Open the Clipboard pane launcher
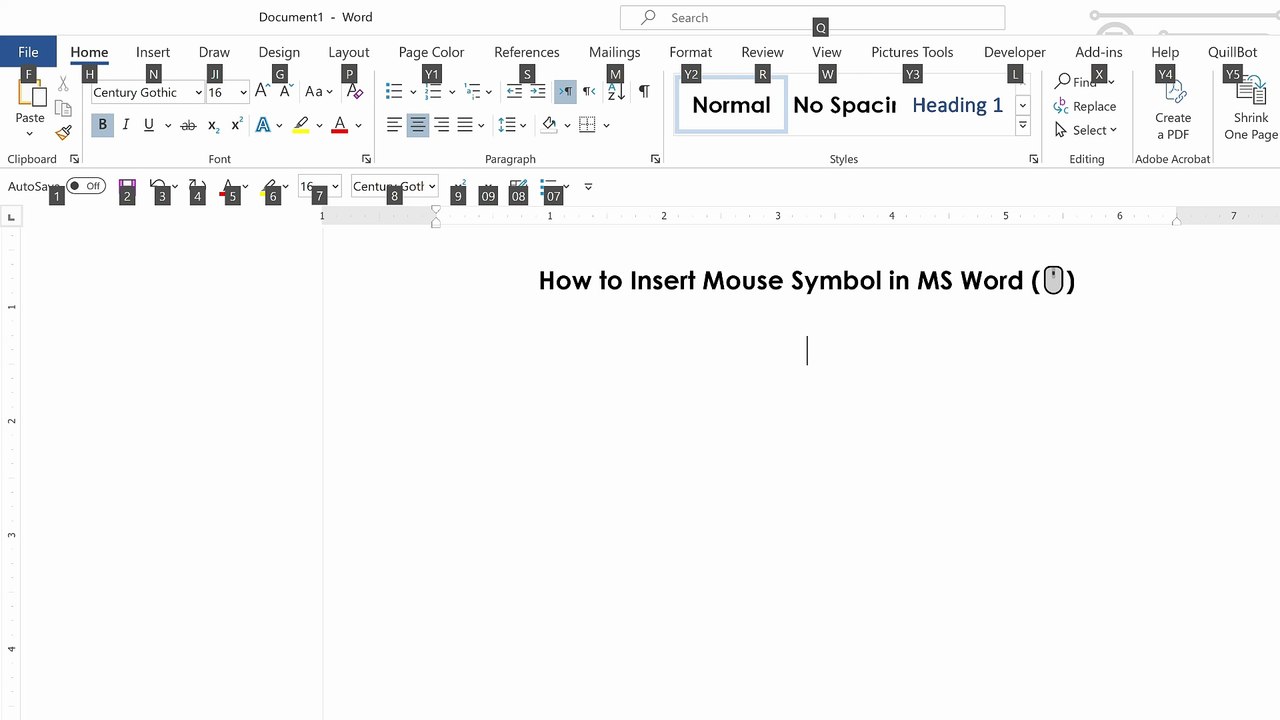1280x720 pixels. click(74, 159)
